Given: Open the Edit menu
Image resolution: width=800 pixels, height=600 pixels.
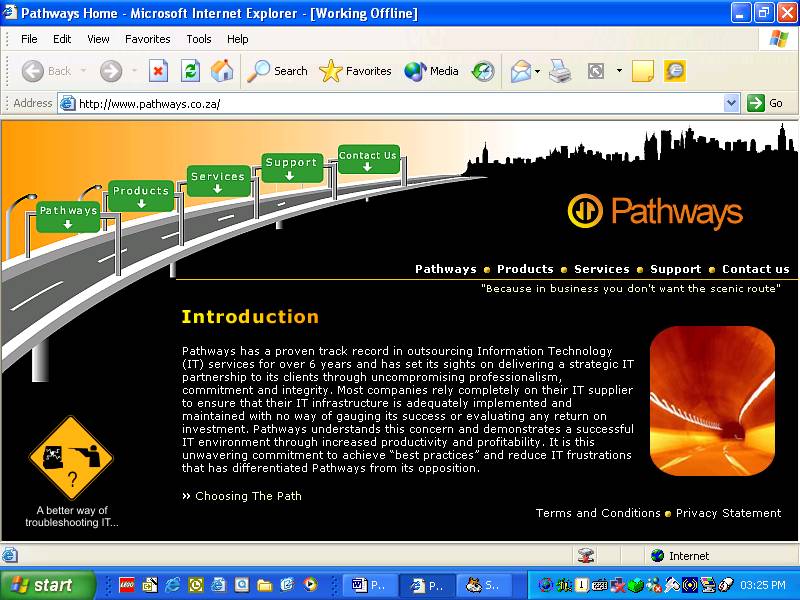Looking at the screenshot, I should [62, 39].
